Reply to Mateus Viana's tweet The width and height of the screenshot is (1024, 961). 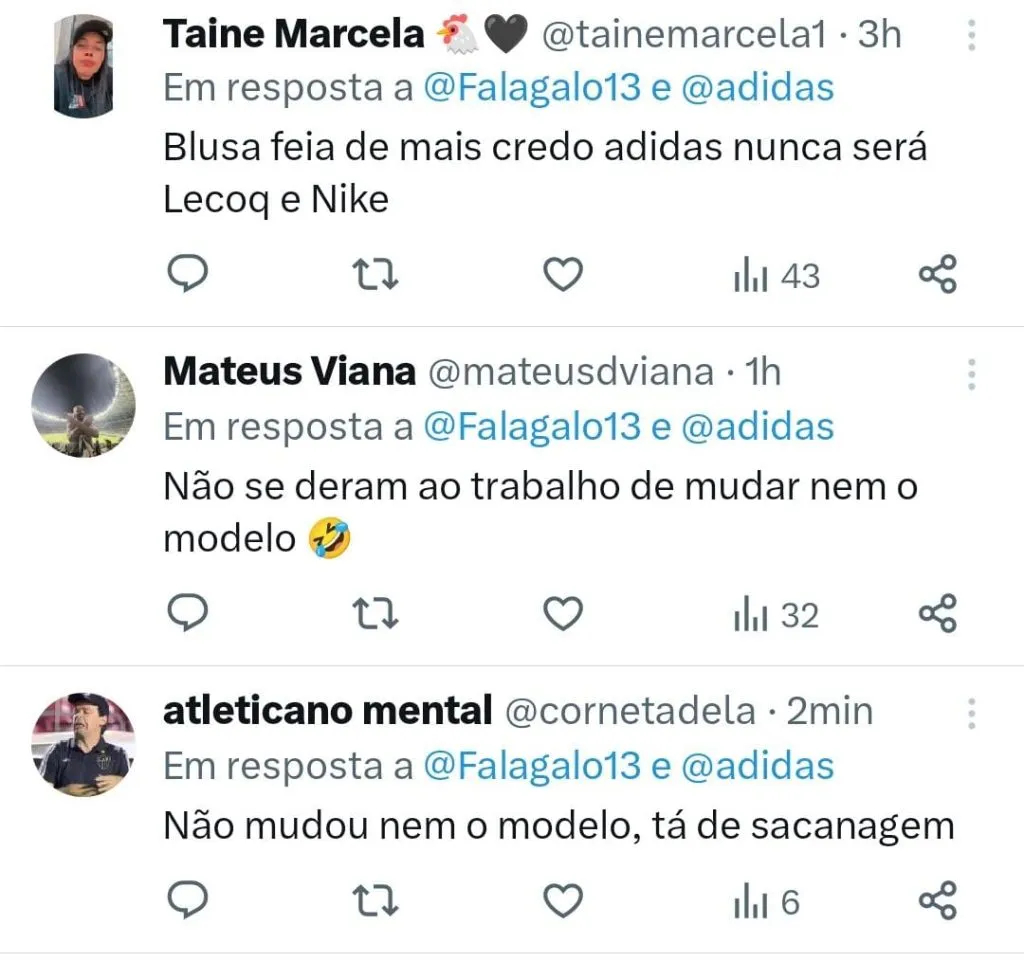[185, 614]
